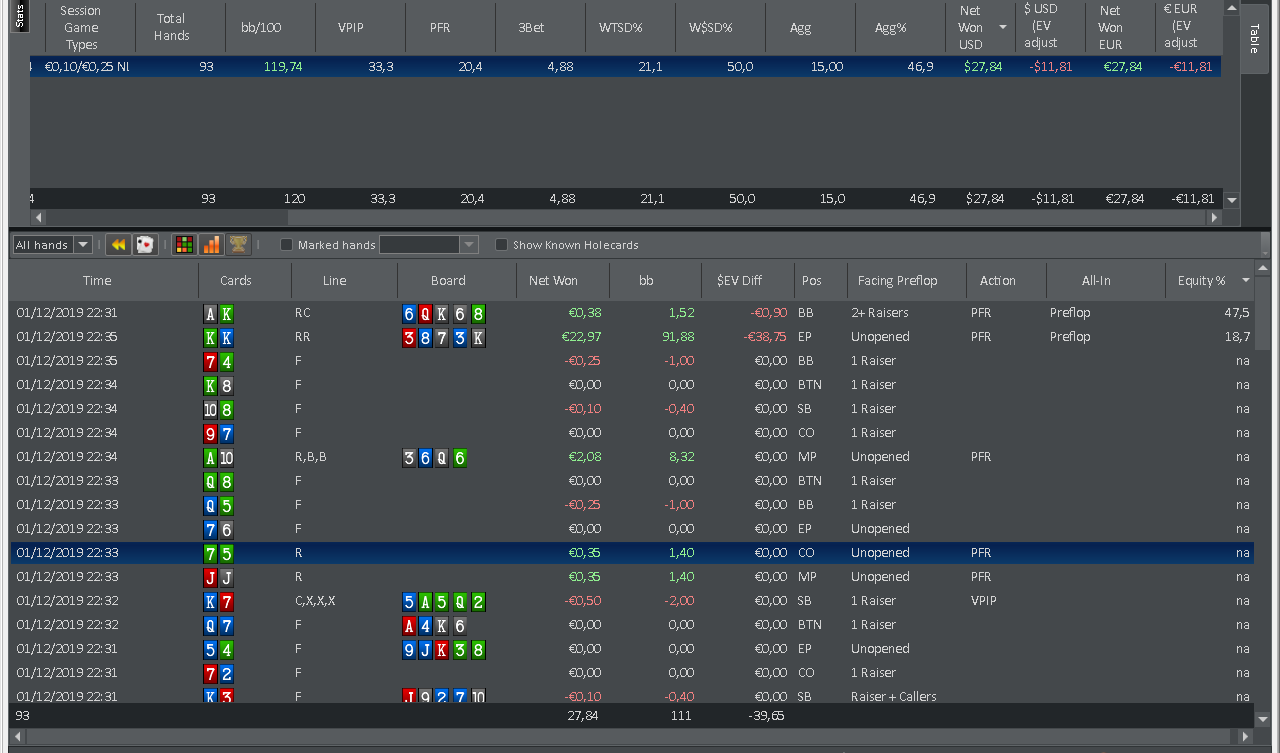
Task: Click the Action column header
Action: (x=997, y=280)
